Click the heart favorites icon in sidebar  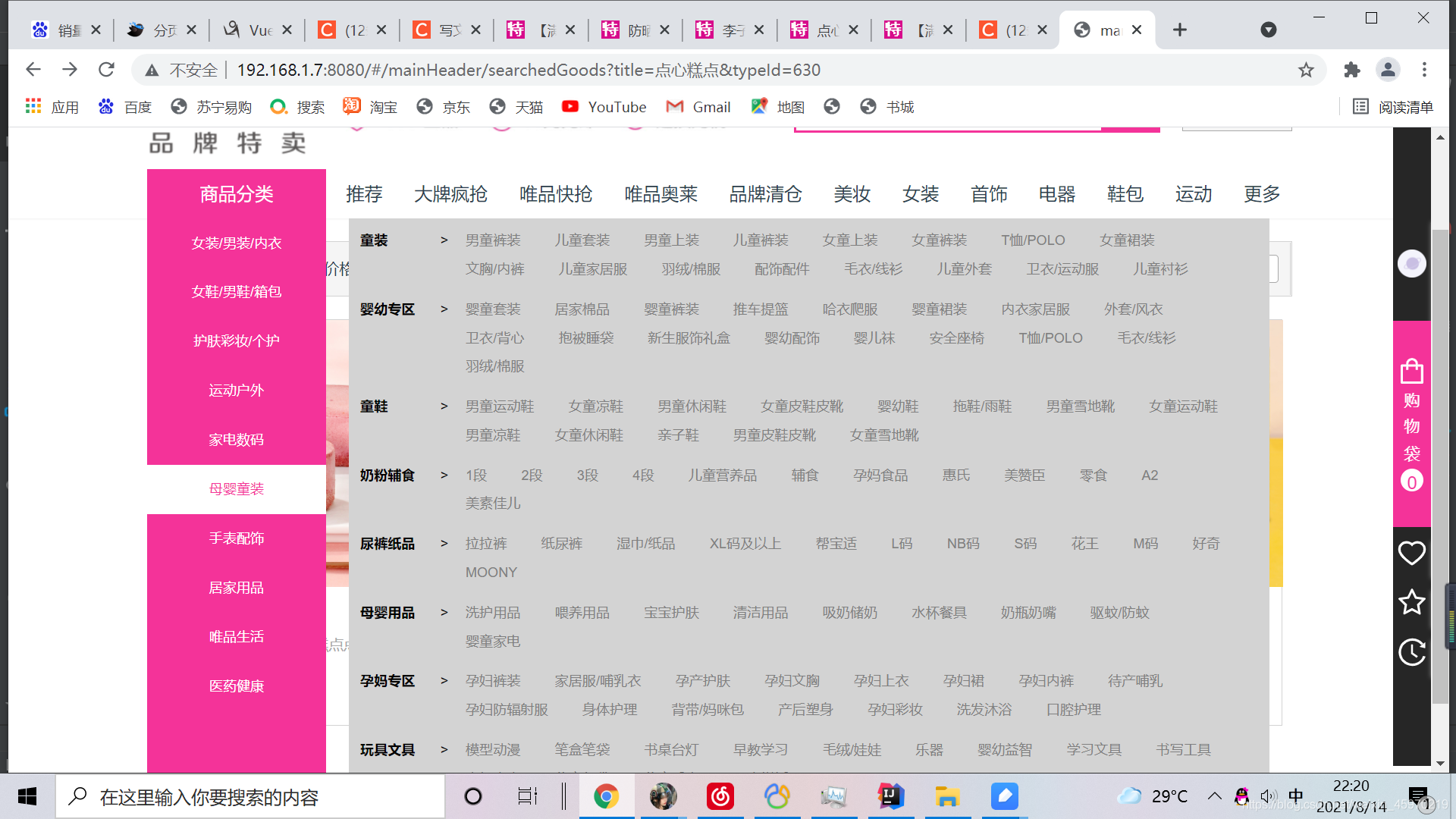point(1411,553)
